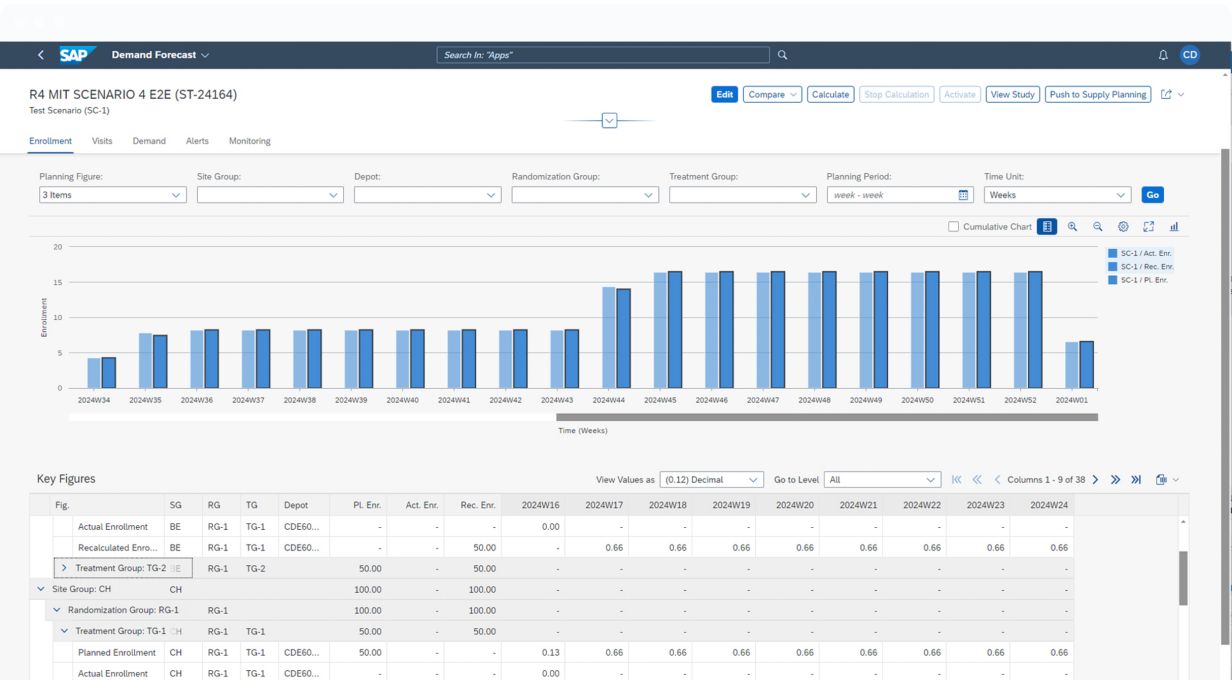Image resolution: width=1232 pixels, height=680 pixels.
Task: Open the planning period calendar picker
Action: (x=963, y=195)
